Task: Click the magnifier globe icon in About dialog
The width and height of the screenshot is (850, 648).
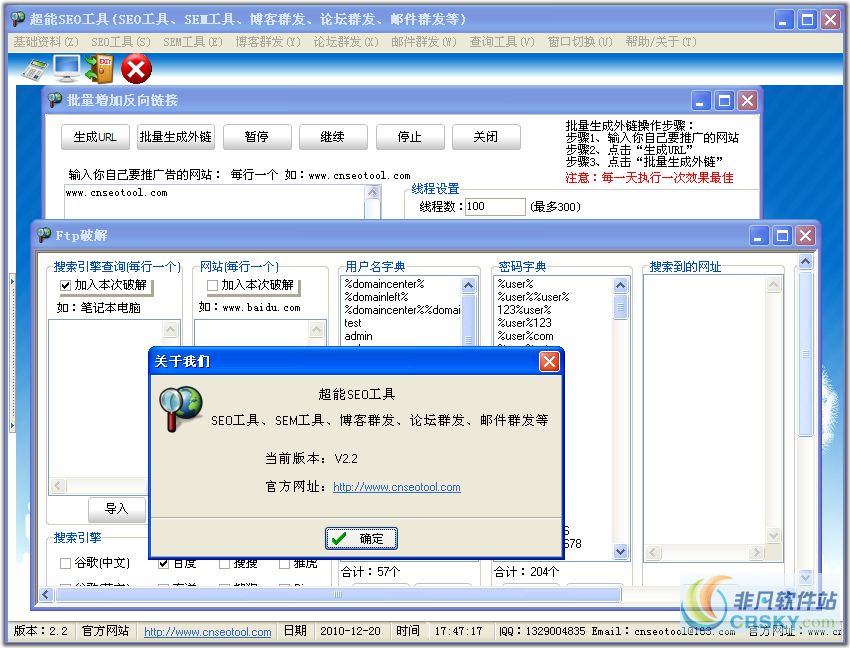Action: coord(181,409)
